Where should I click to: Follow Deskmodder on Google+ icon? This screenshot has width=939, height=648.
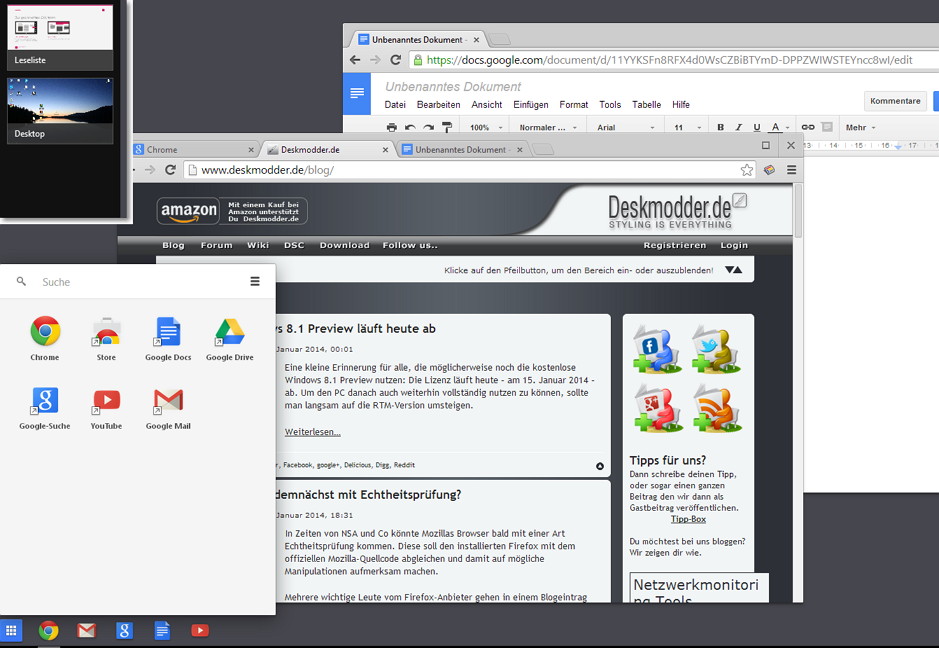(657, 408)
